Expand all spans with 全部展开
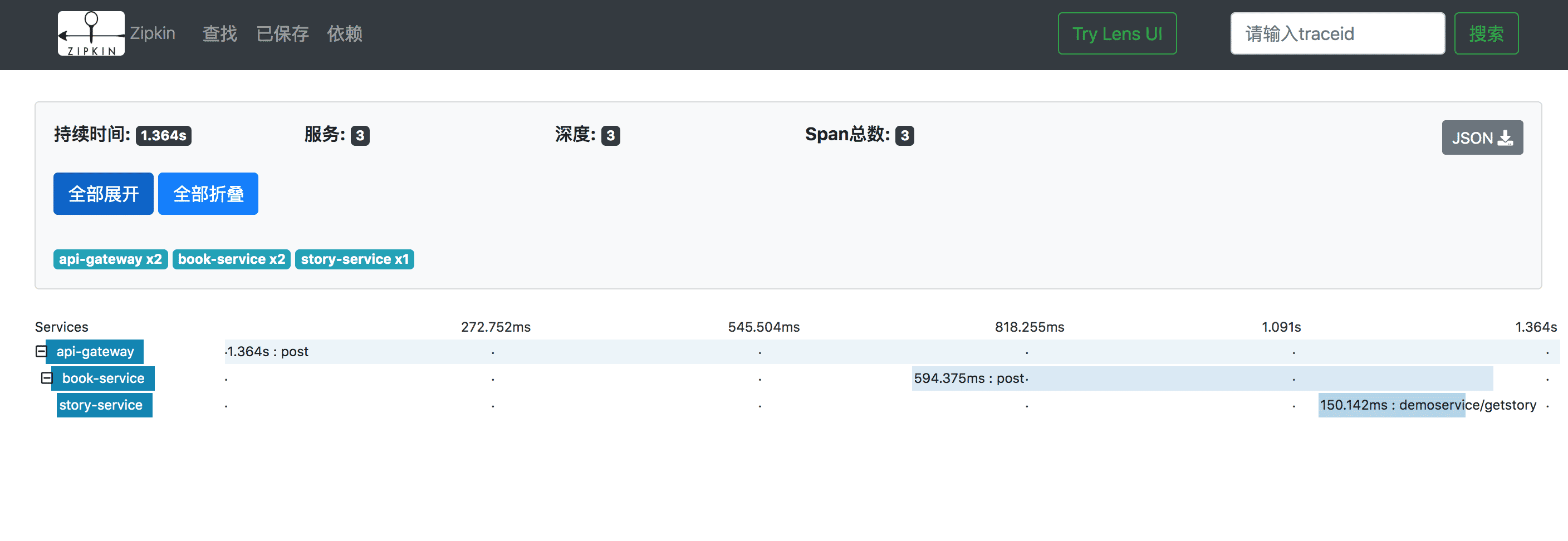The image size is (1568, 541). coord(104,194)
